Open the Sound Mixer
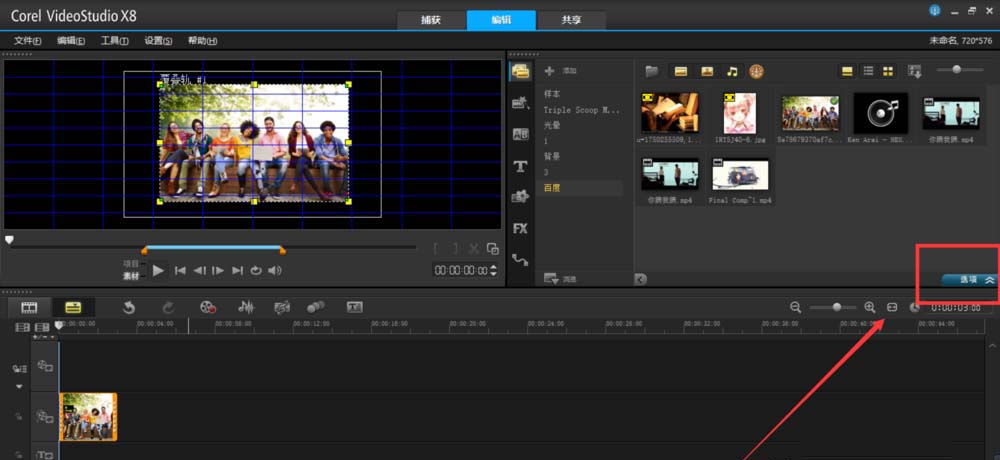The image size is (1000, 460). click(246, 308)
